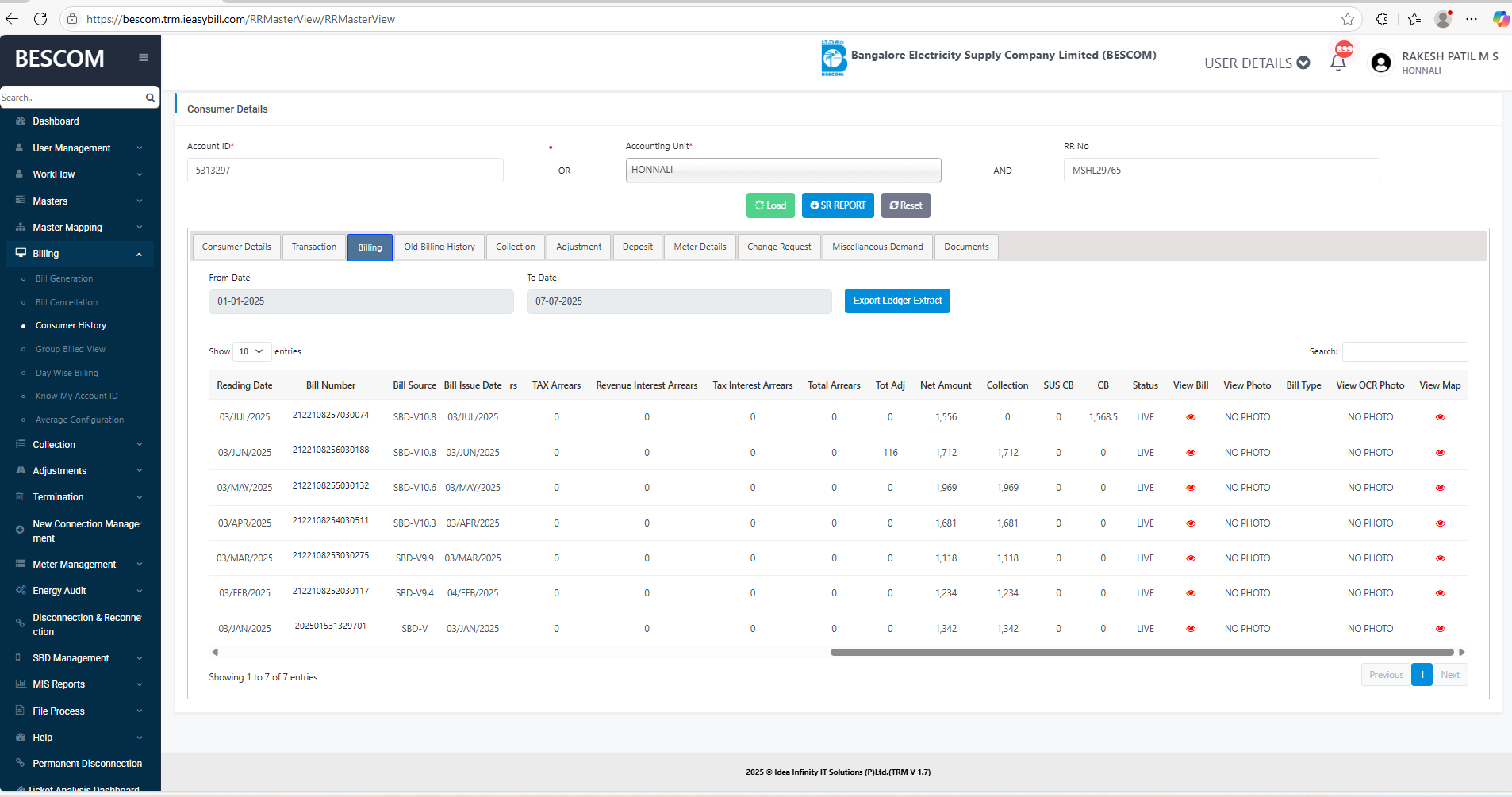Screen dimensions: 1512x797
Task: Sort table by Reading Date header
Action: click(x=244, y=385)
